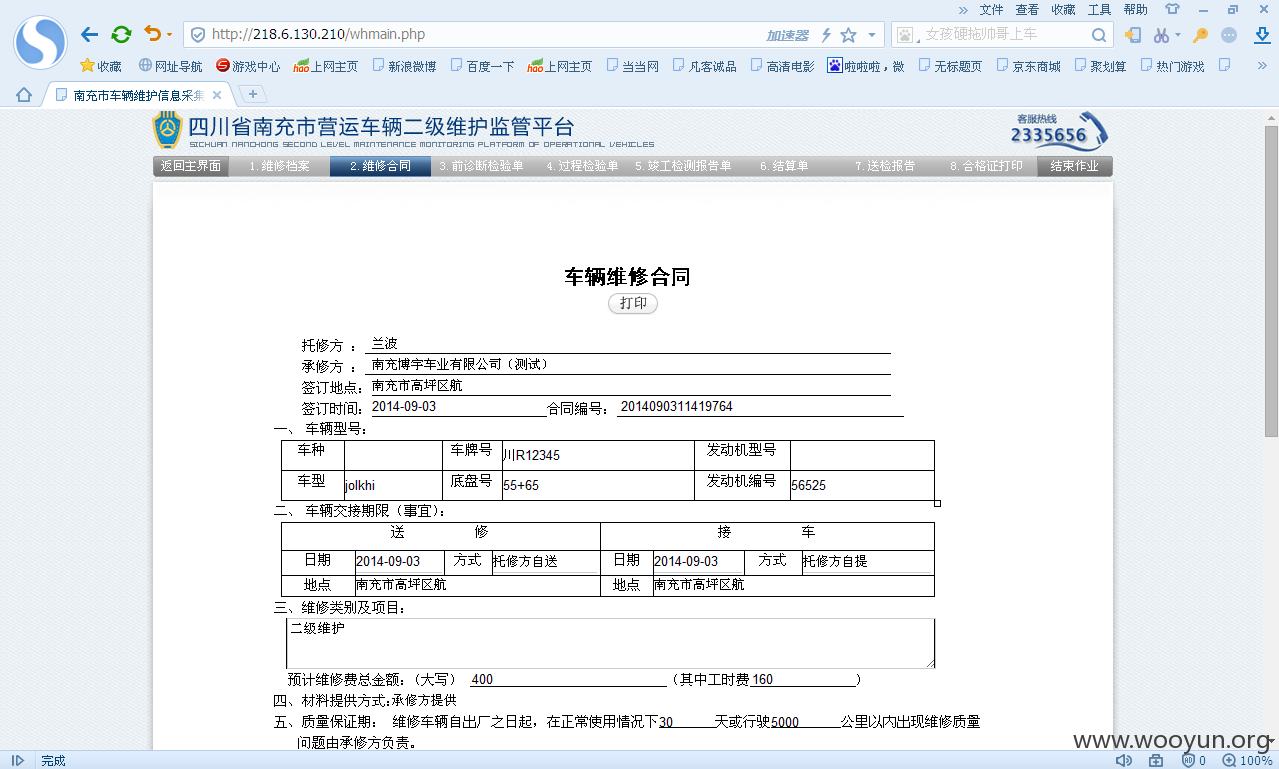The image size is (1279, 769).
Task: Click the 100% zoom magnifier control
Action: pyautogui.click(x=1248, y=760)
